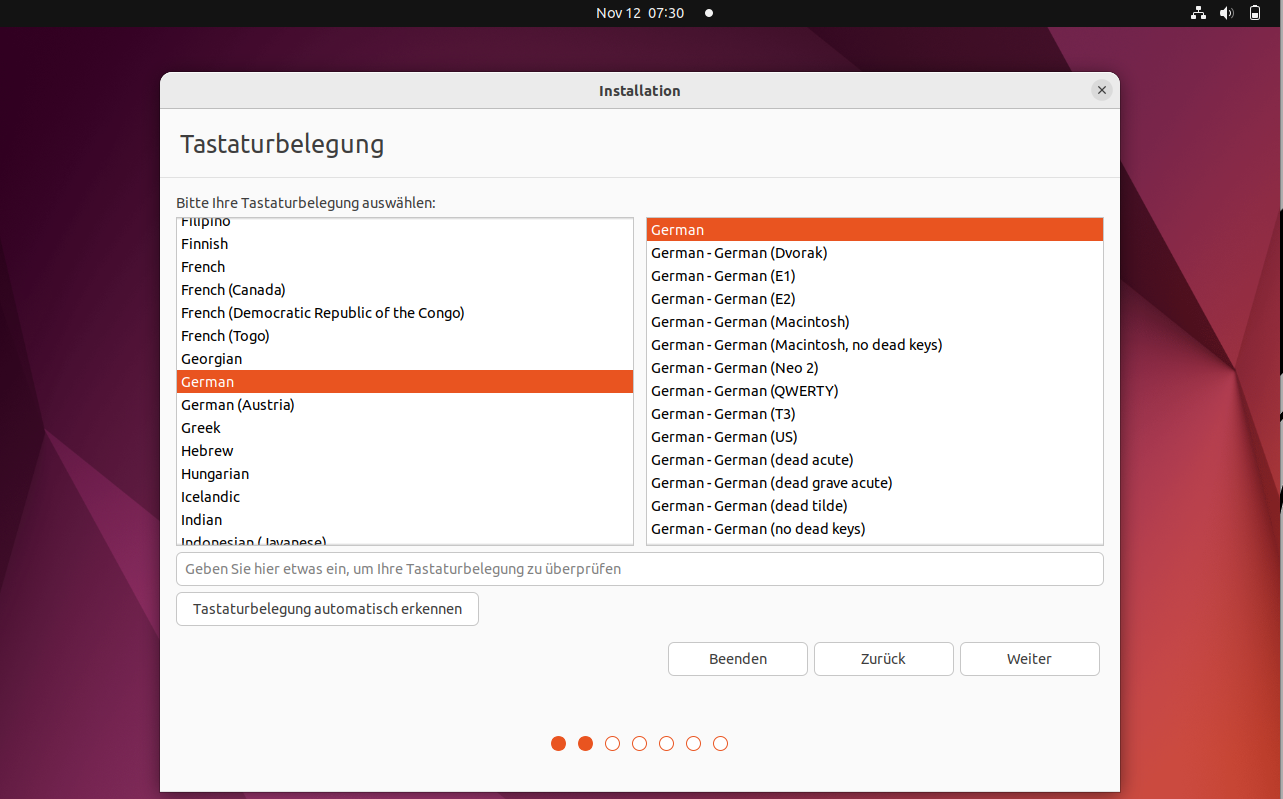Choose German - German (Neo 2) variant
Screen dimensions: 1283x799
tap(734, 368)
